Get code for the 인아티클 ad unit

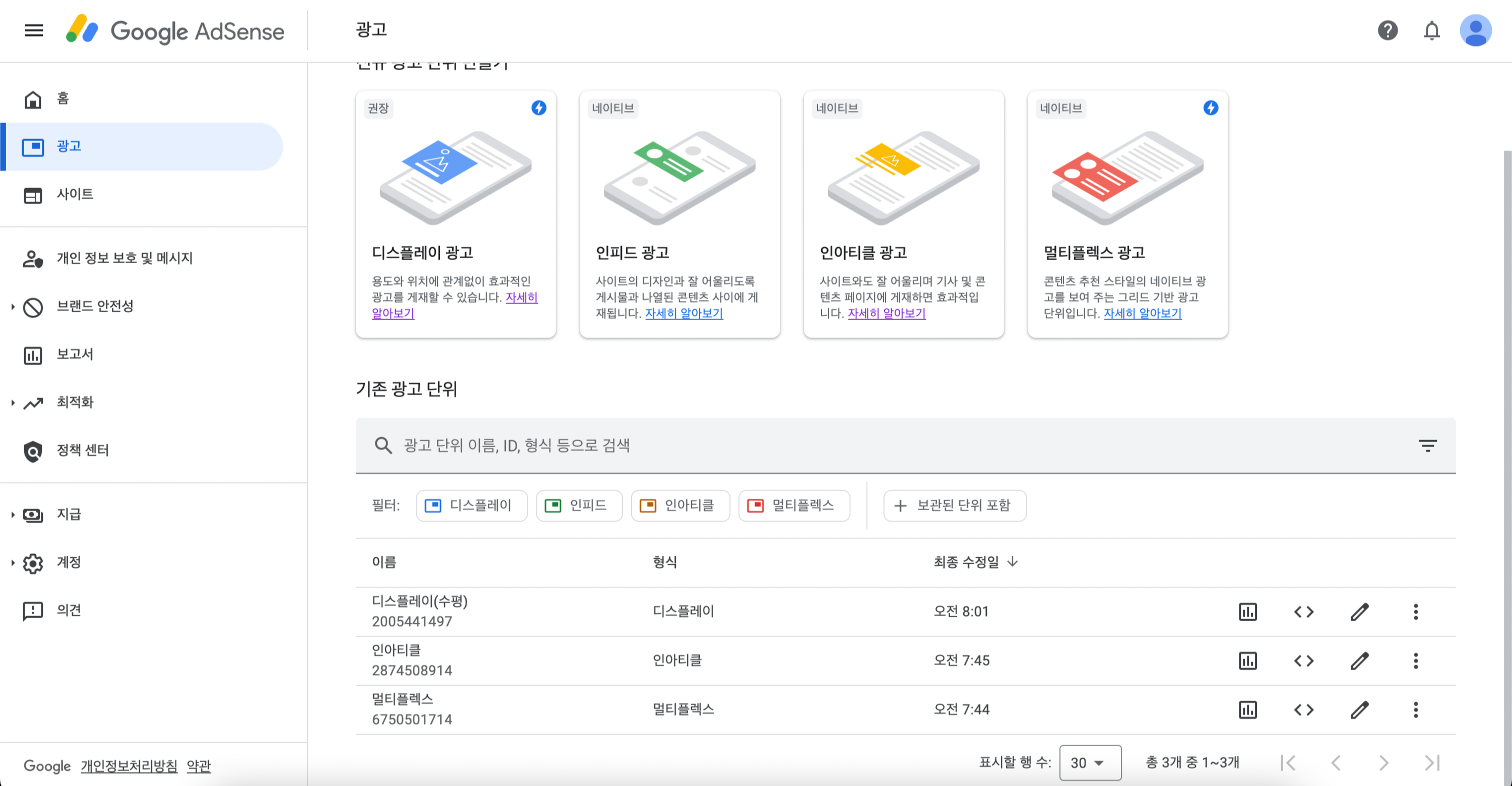(x=1304, y=660)
